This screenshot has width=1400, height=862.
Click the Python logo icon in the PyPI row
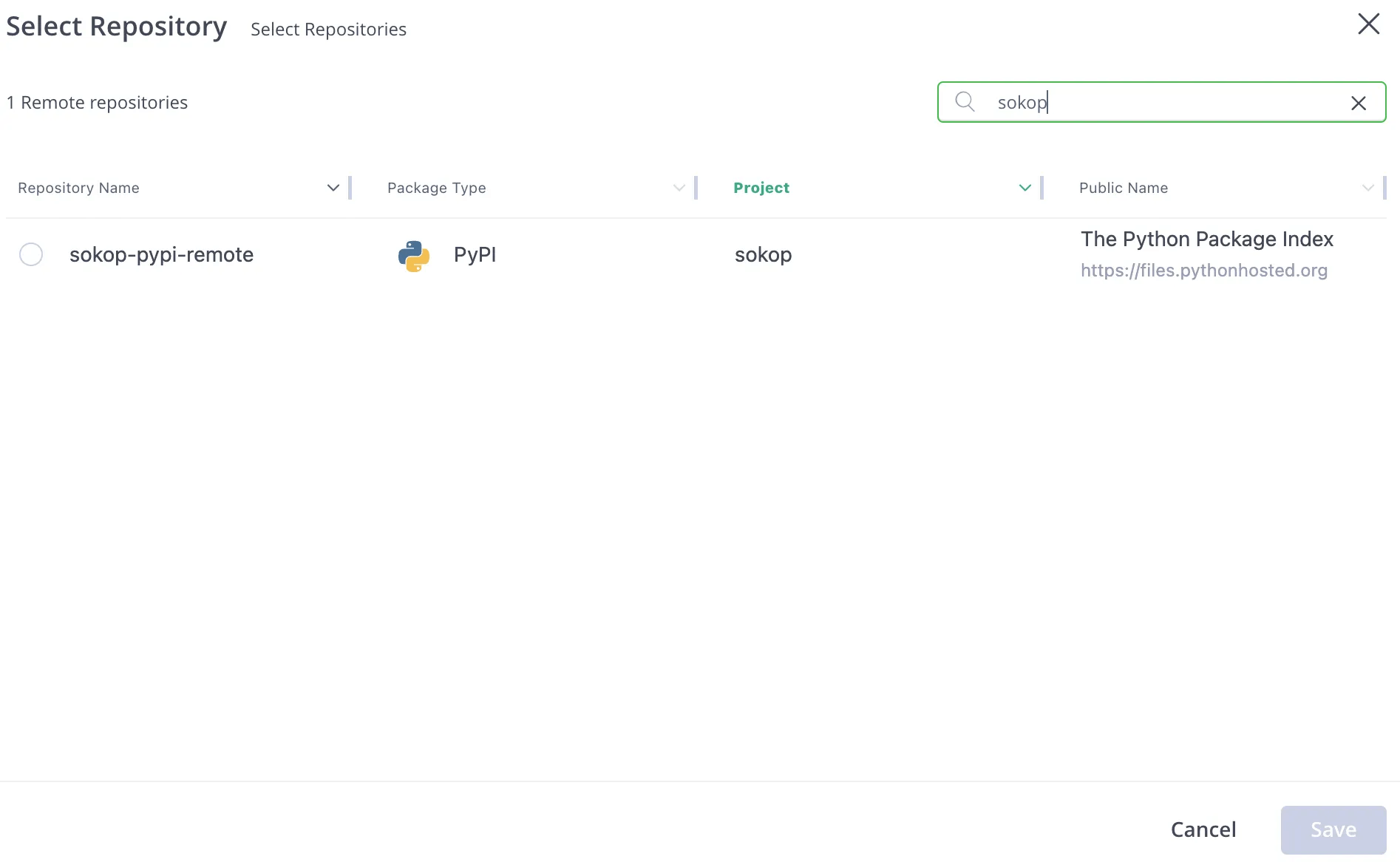tap(414, 256)
